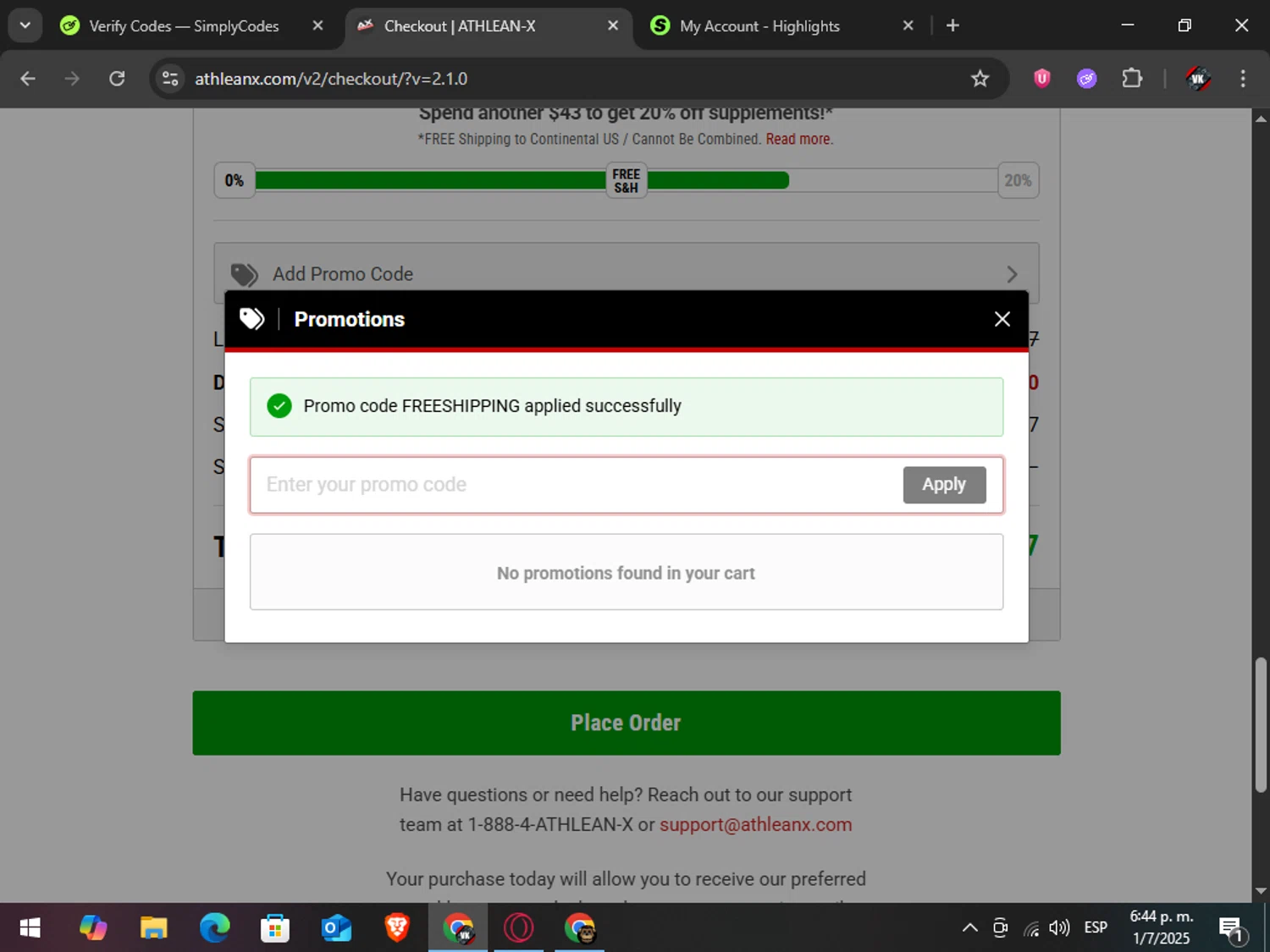Close the My Account - Highlights tab
The width and height of the screenshot is (1270, 952).
pos(908,26)
